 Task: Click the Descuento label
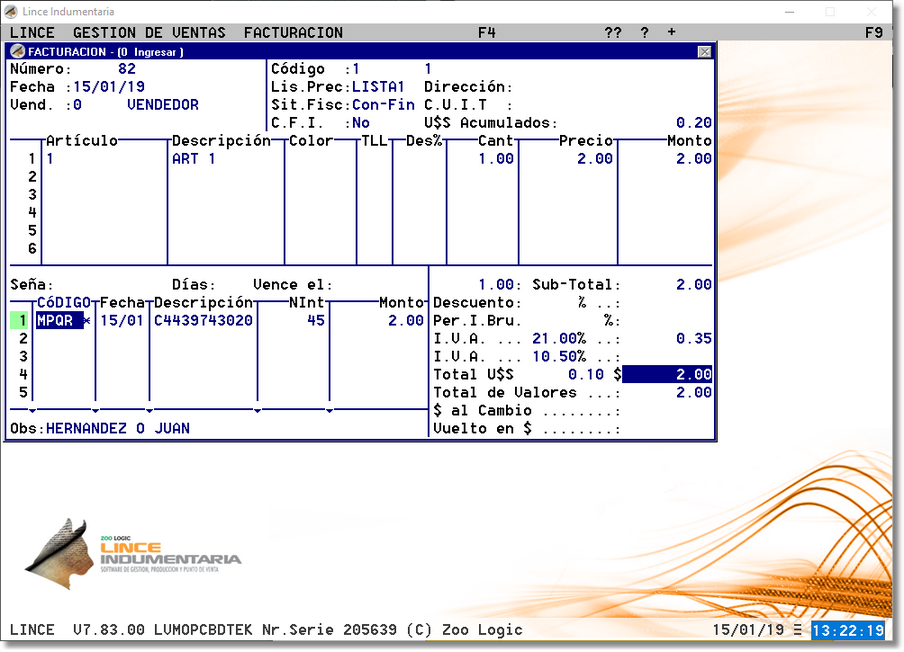(477, 303)
